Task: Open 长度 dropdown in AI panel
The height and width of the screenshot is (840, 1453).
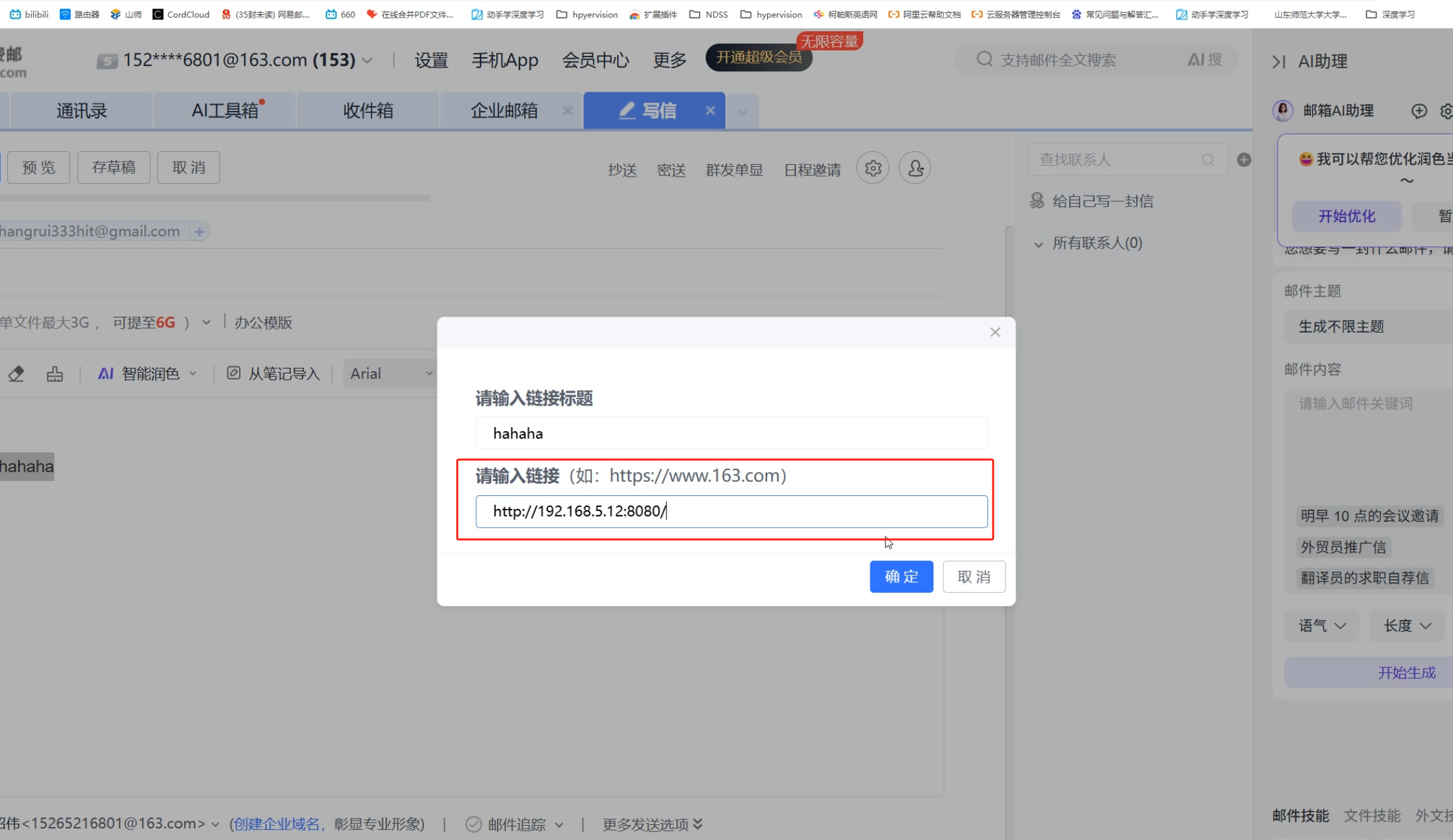Action: 1406,626
